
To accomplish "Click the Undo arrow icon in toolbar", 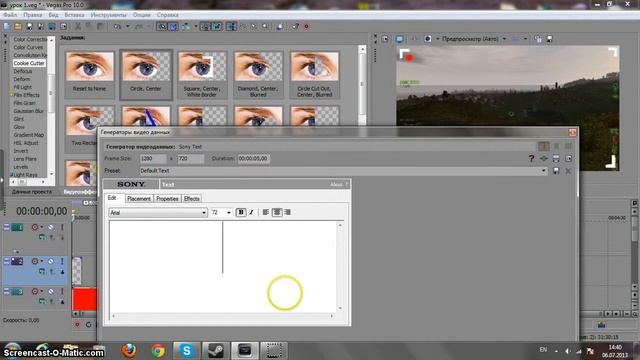I will [117, 27].
